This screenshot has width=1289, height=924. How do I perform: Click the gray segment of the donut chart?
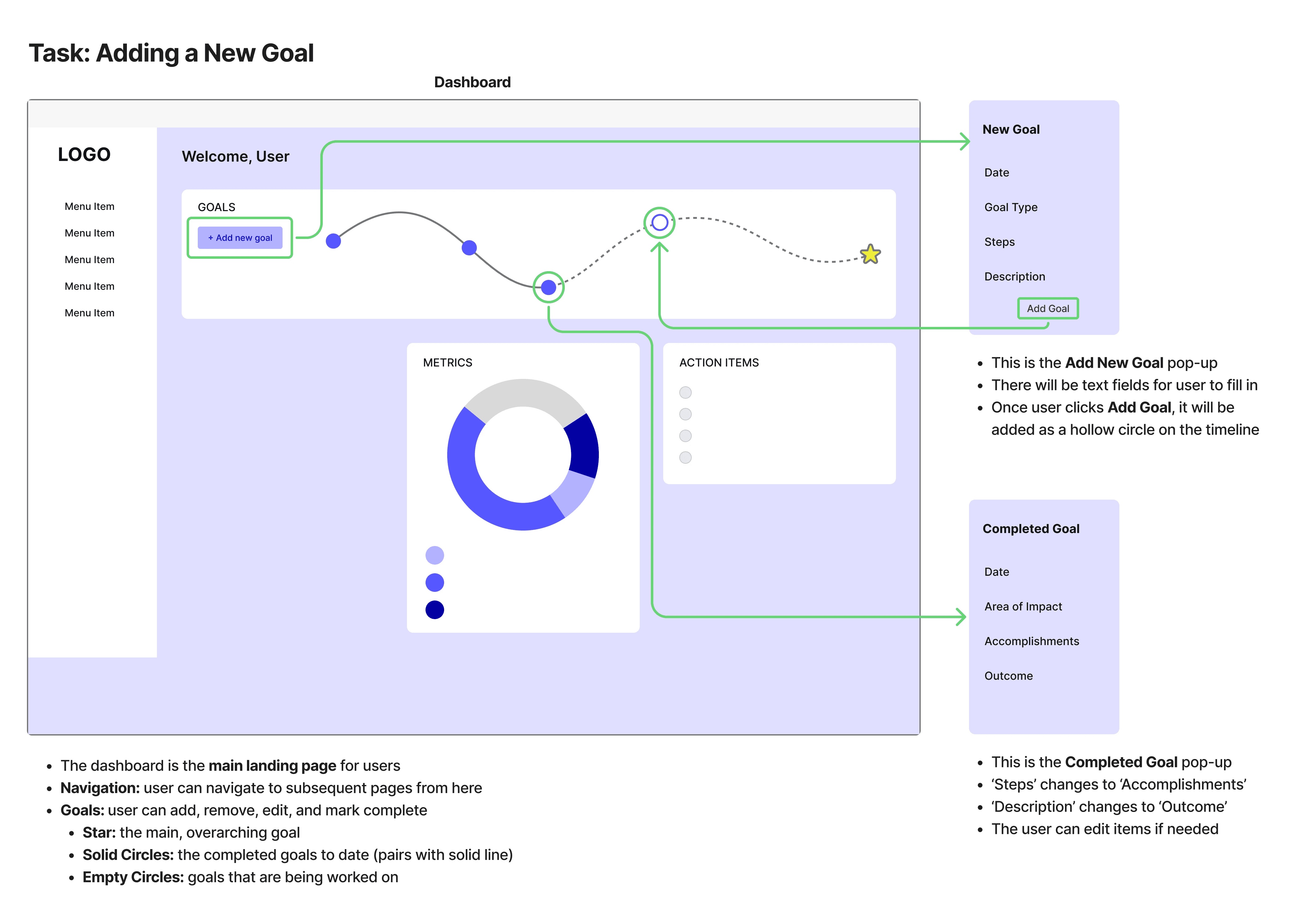click(523, 392)
